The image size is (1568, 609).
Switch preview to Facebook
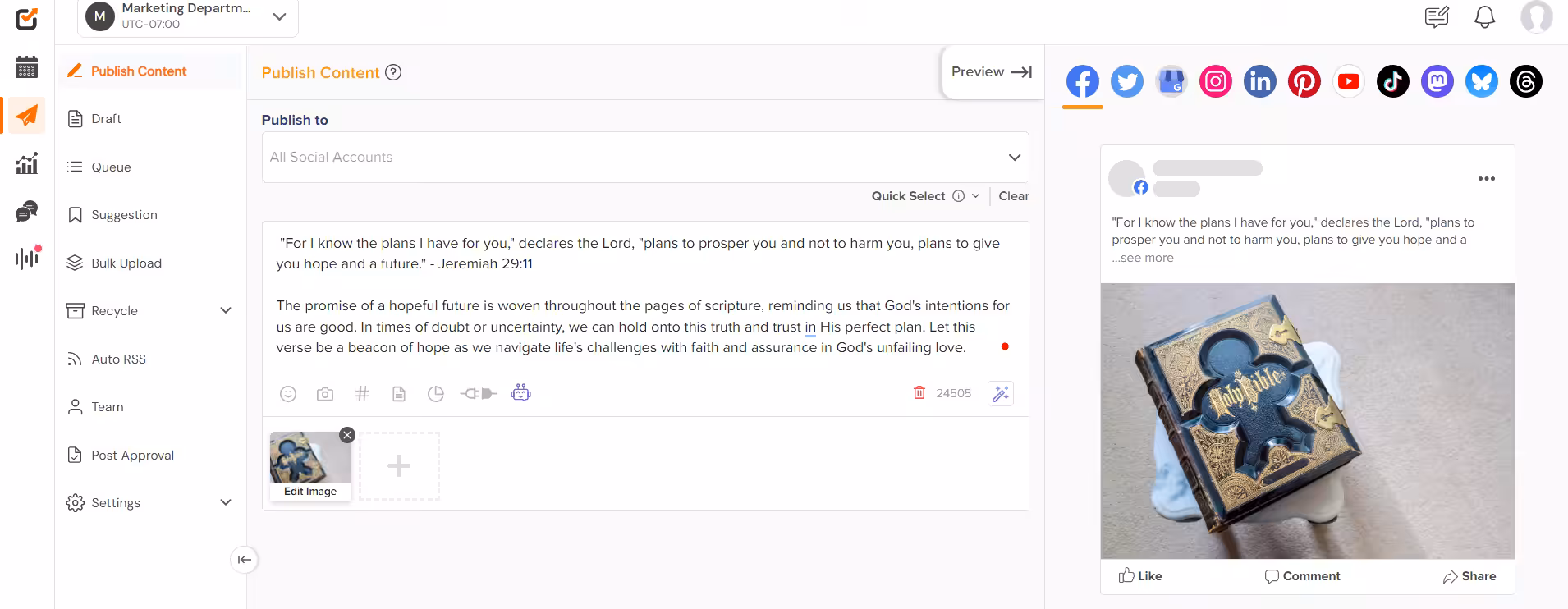tap(1083, 81)
